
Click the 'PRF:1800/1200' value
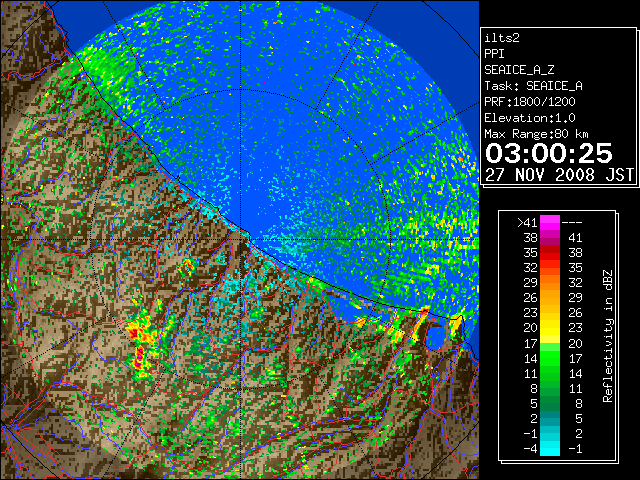pyautogui.click(x=530, y=102)
